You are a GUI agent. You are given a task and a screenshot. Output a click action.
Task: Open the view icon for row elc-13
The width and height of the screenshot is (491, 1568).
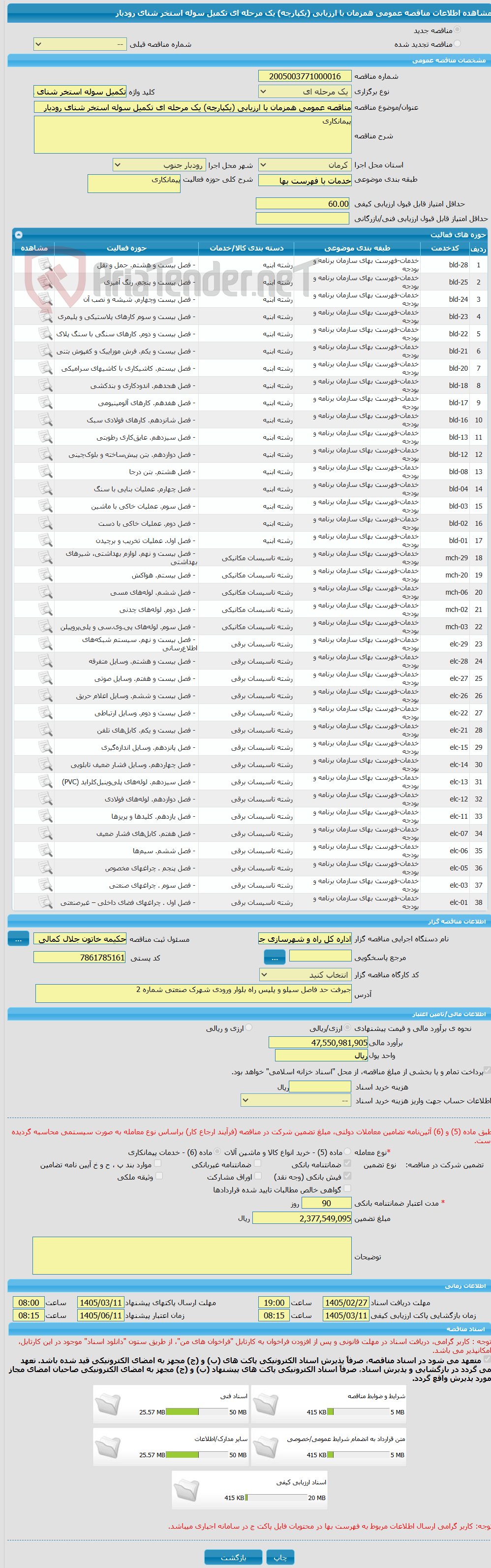pyautogui.click(x=45, y=782)
